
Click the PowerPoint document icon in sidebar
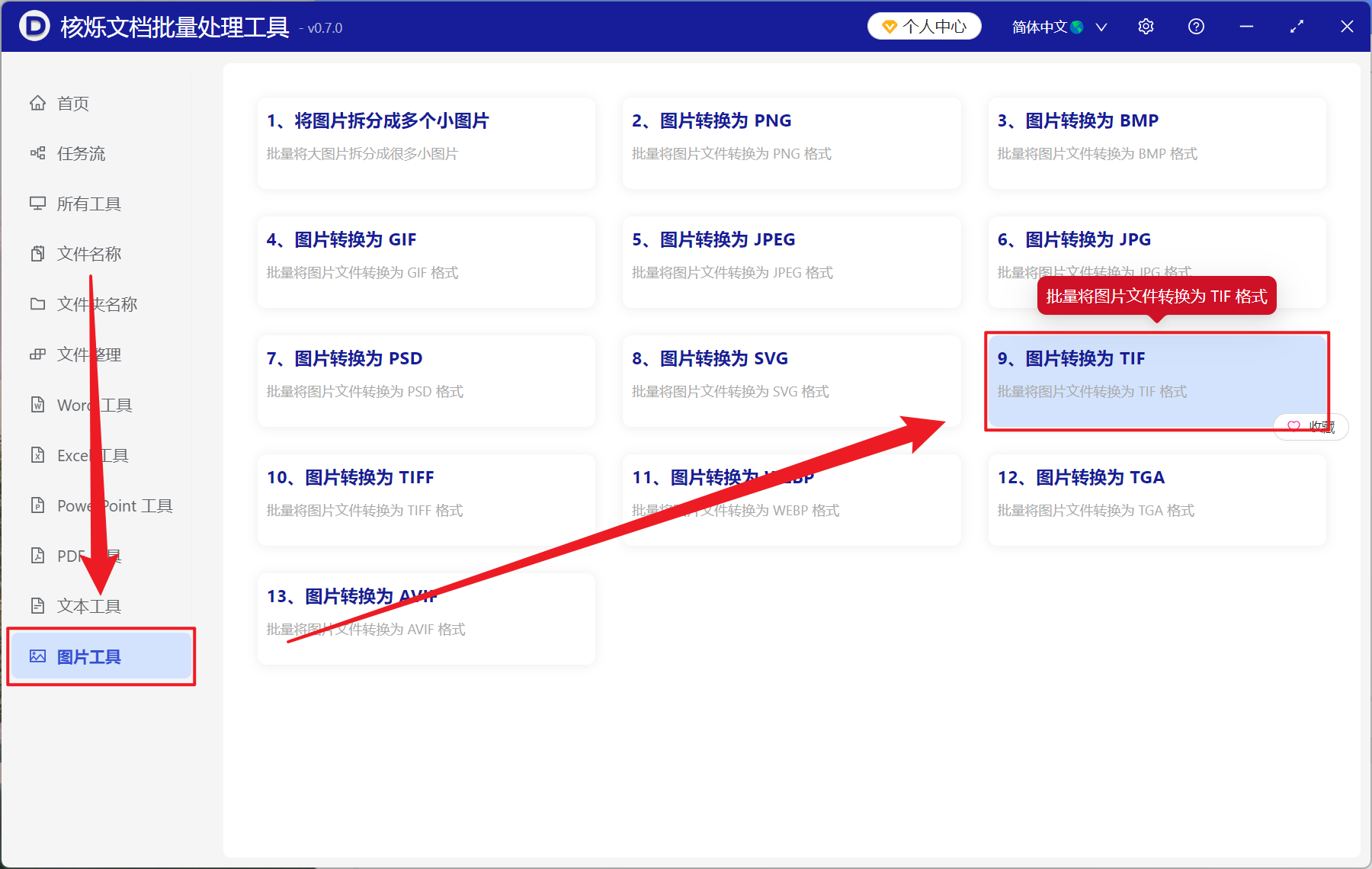pyautogui.click(x=37, y=505)
